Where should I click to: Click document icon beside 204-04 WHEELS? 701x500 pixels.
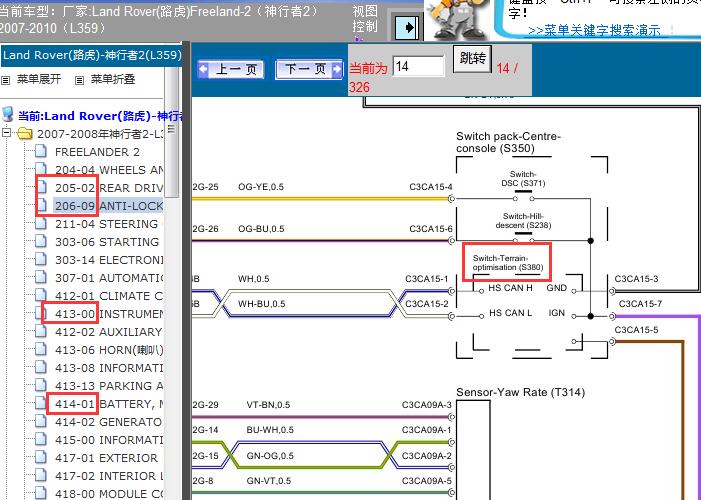coord(41,169)
